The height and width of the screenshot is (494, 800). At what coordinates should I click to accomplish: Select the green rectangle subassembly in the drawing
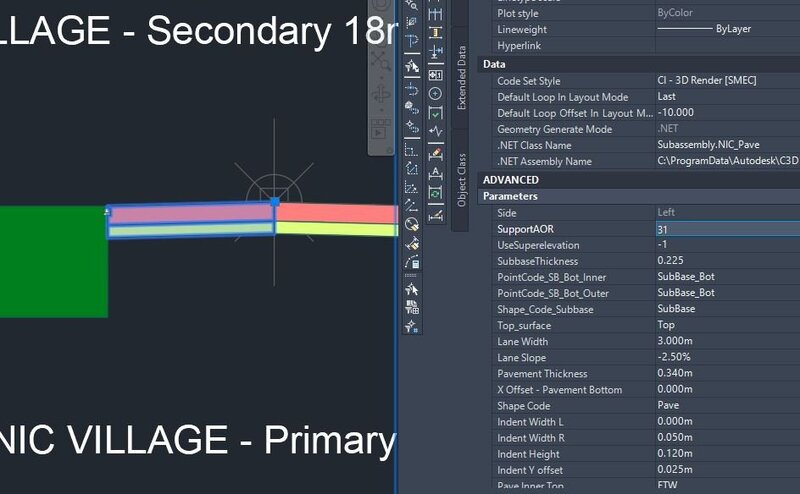(x=54, y=262)
